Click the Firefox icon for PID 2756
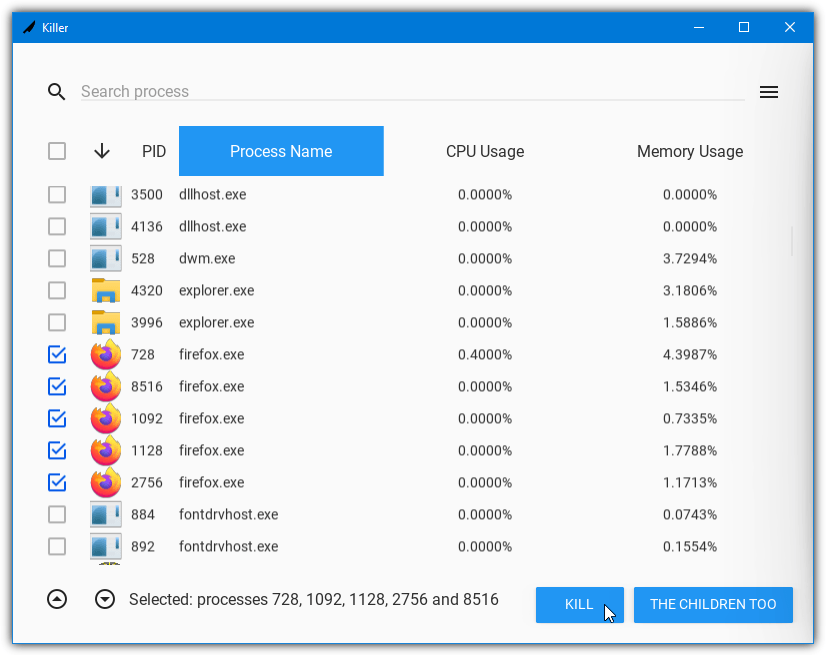826x655 pixels. [x=106, y=483]
